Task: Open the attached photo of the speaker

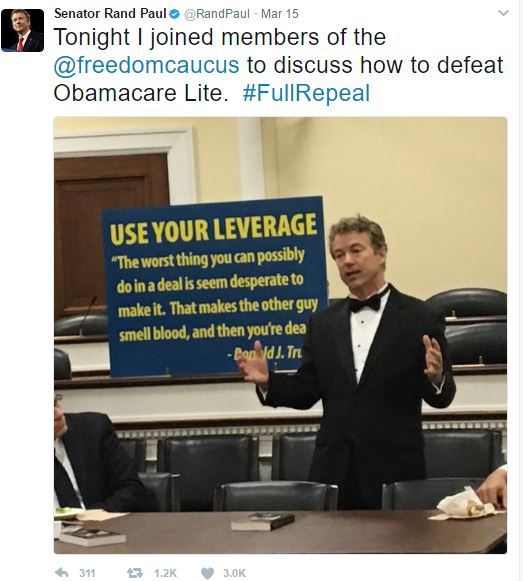Action: 280,335
